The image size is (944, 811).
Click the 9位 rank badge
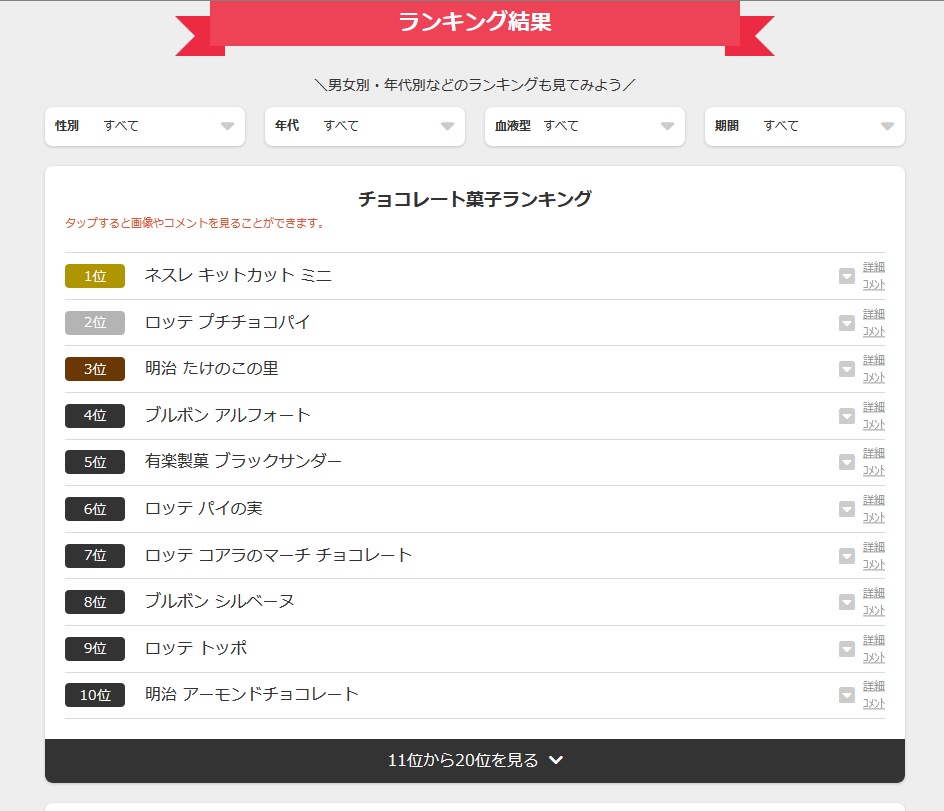pos(95,649)
